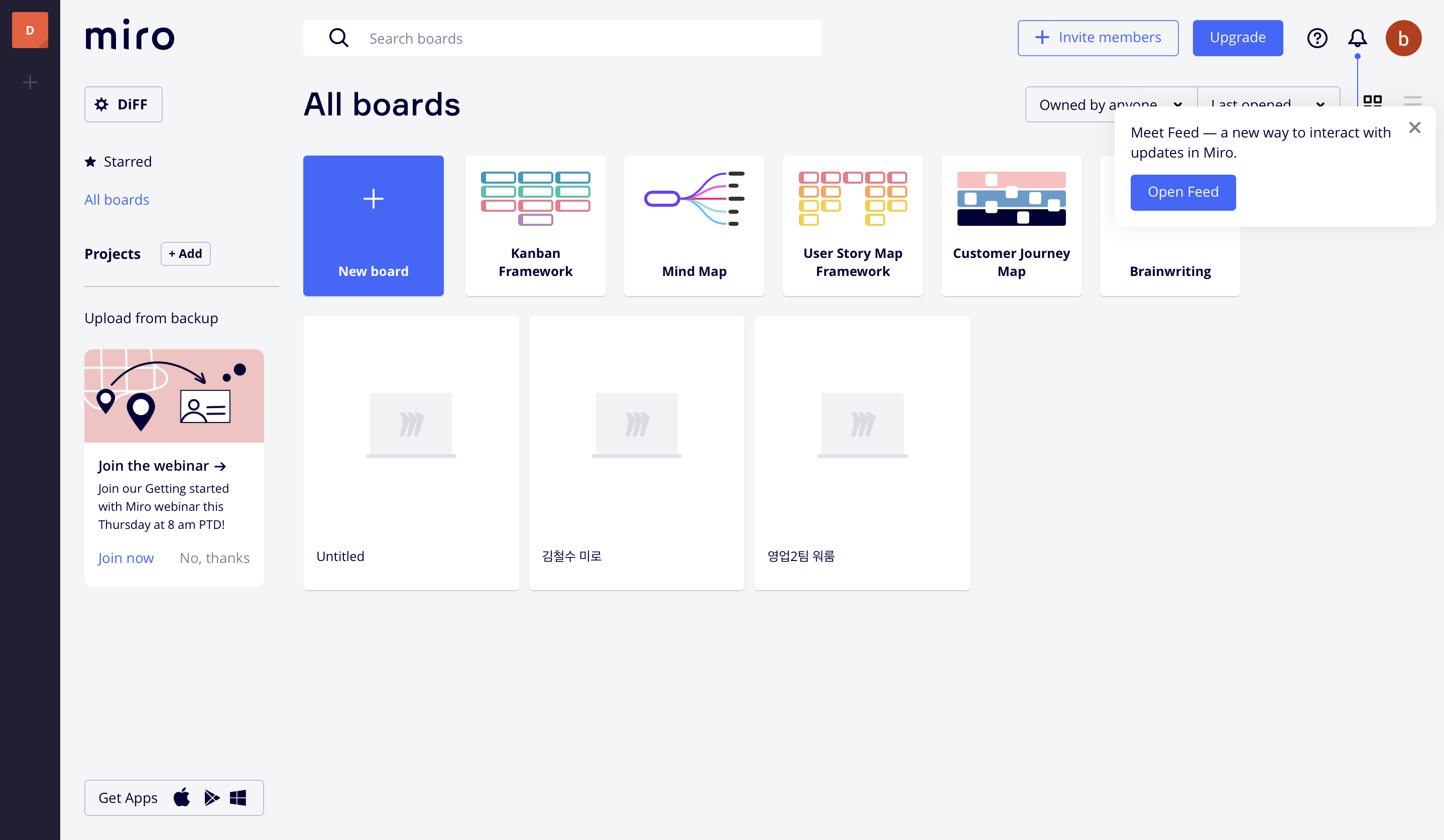Viewport: 1444px width, 840px height.
Task: Click the Windows app download icon
Action: (x=238, y=797)
